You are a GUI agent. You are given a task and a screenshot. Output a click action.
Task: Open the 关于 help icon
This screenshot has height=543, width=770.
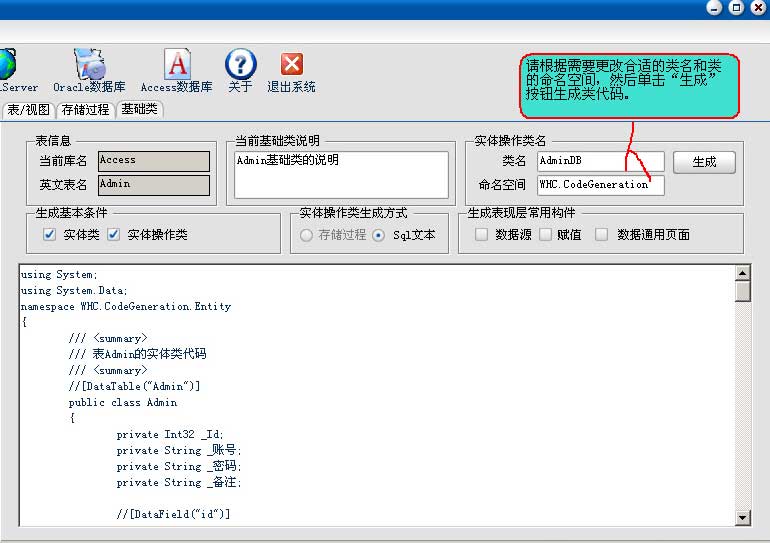point(240,65)
